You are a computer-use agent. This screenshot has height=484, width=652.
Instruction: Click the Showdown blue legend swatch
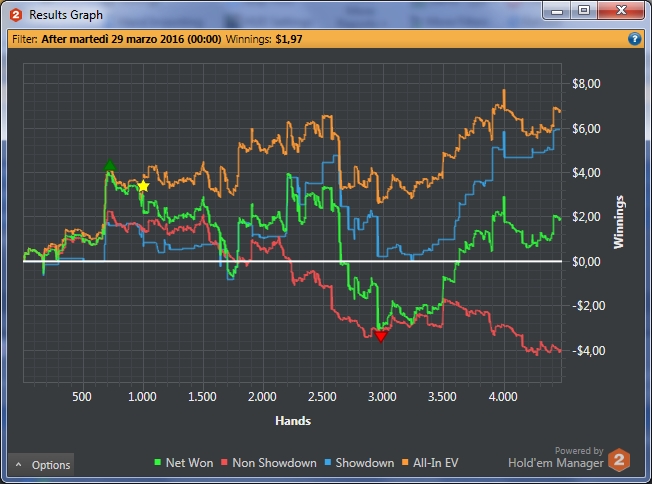click(328, 462)
